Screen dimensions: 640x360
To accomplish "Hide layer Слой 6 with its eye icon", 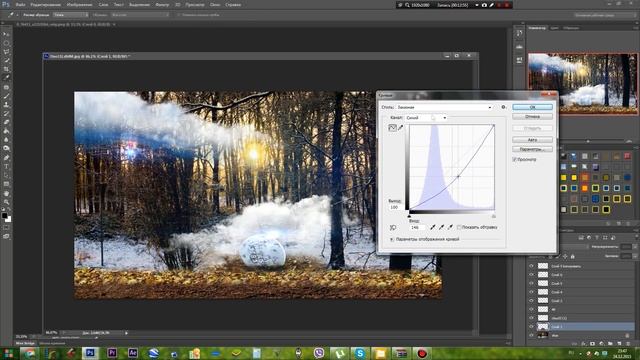I will point(531,275).
